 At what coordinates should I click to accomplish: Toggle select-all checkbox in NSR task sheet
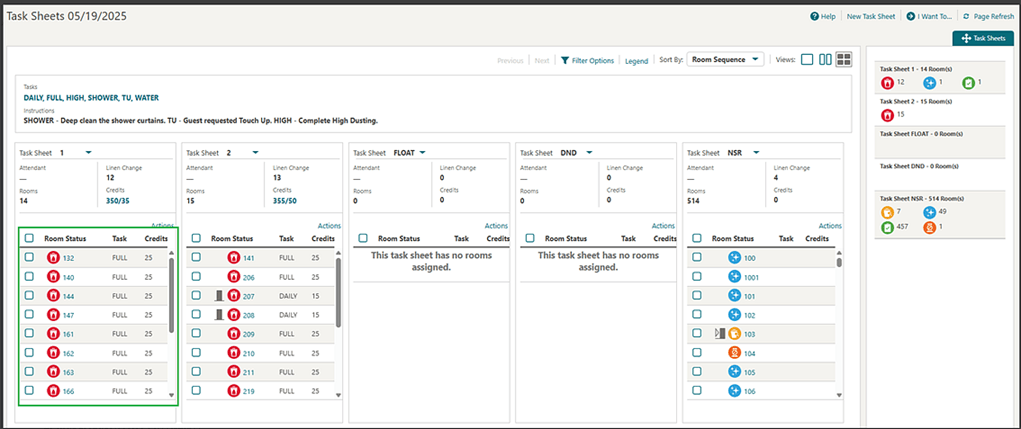pos(696,239)
